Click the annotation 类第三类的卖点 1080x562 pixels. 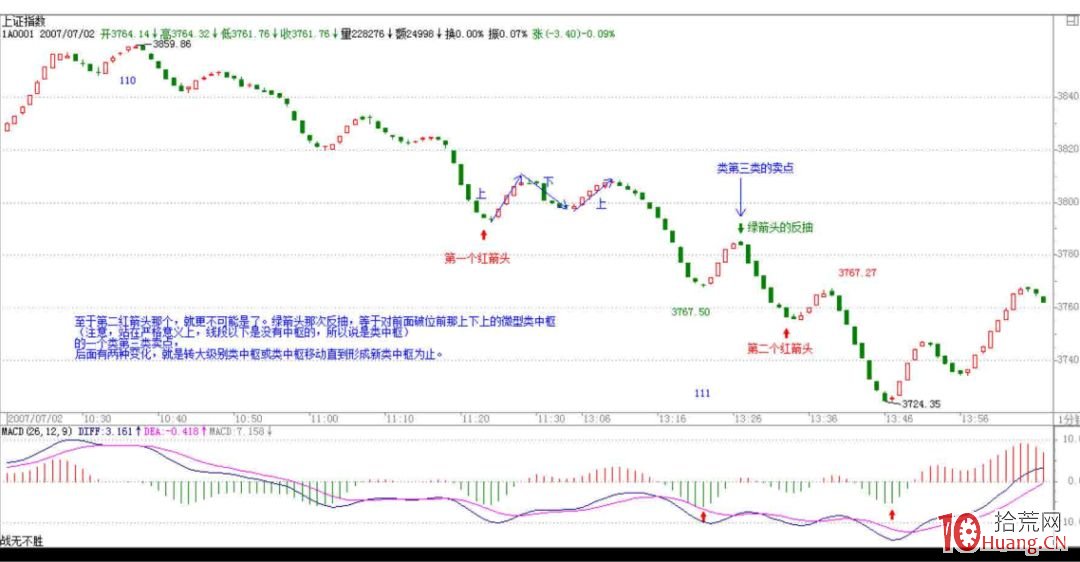click(755, 168)
